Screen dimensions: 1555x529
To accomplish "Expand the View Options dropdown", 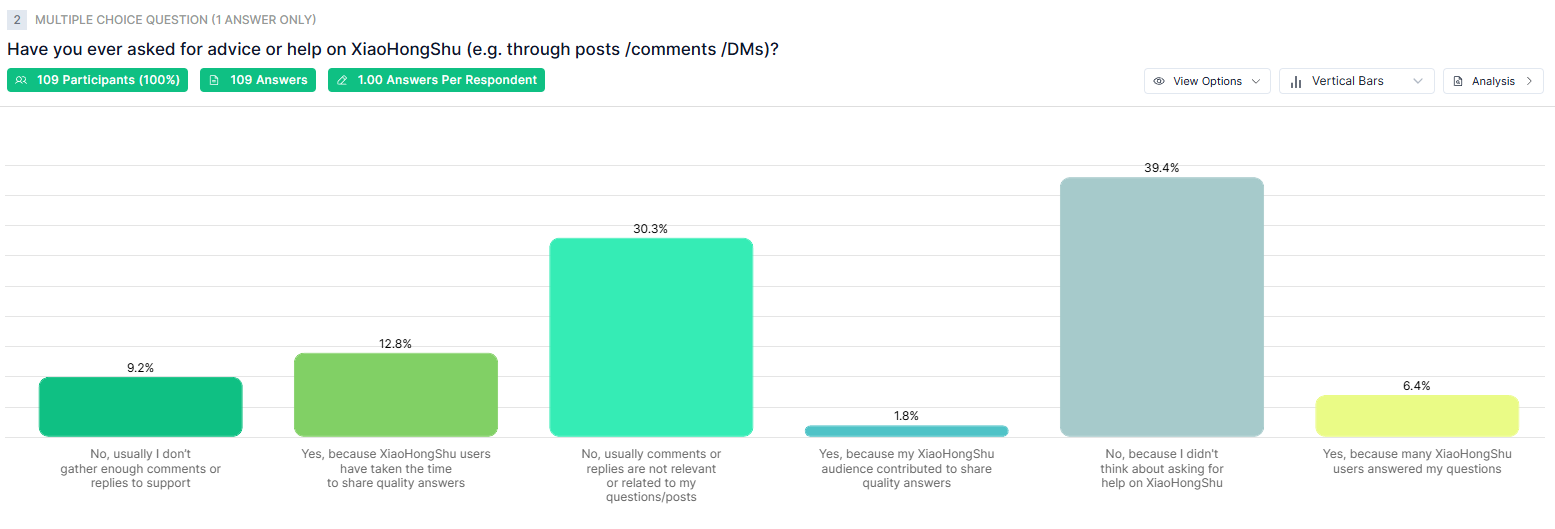I will tap(1207, 81).
